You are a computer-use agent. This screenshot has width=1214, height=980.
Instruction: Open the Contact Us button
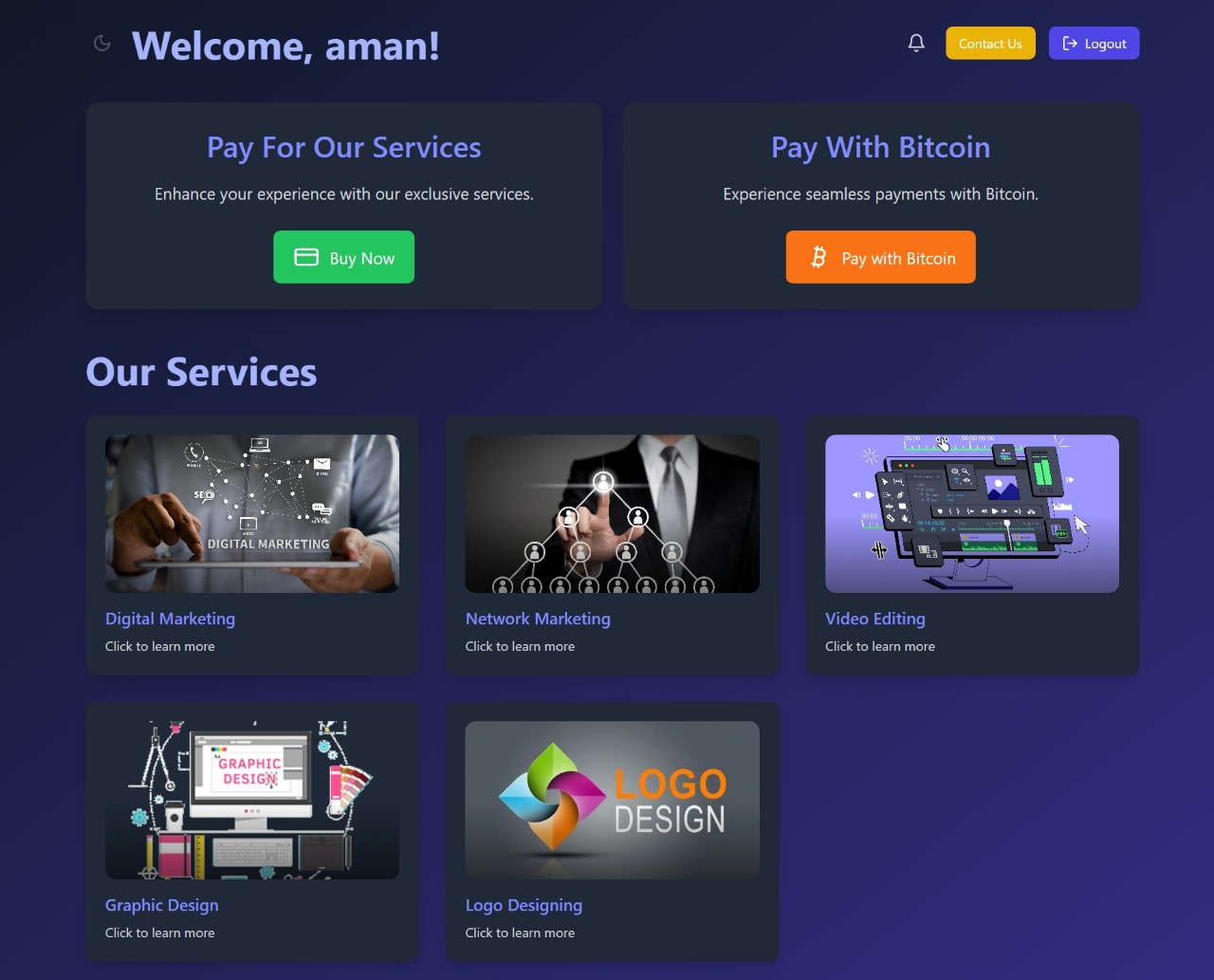pos(990,44)
